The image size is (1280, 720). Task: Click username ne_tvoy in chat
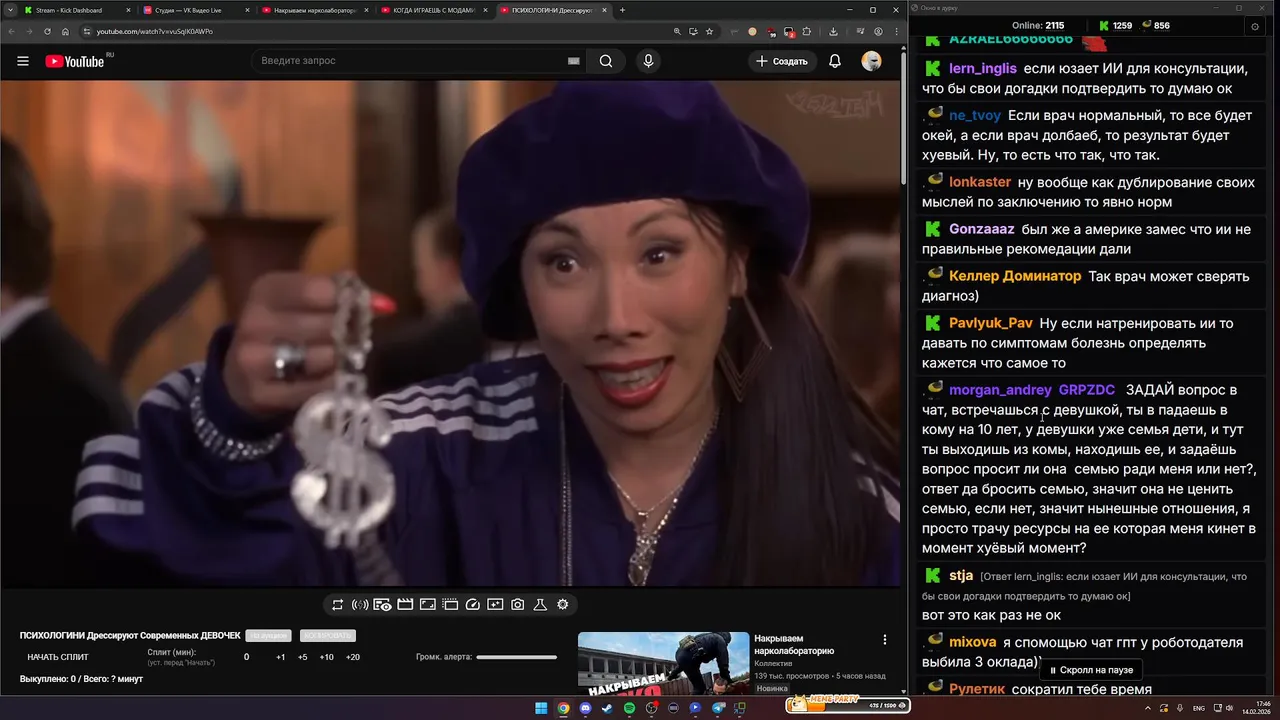975,116
